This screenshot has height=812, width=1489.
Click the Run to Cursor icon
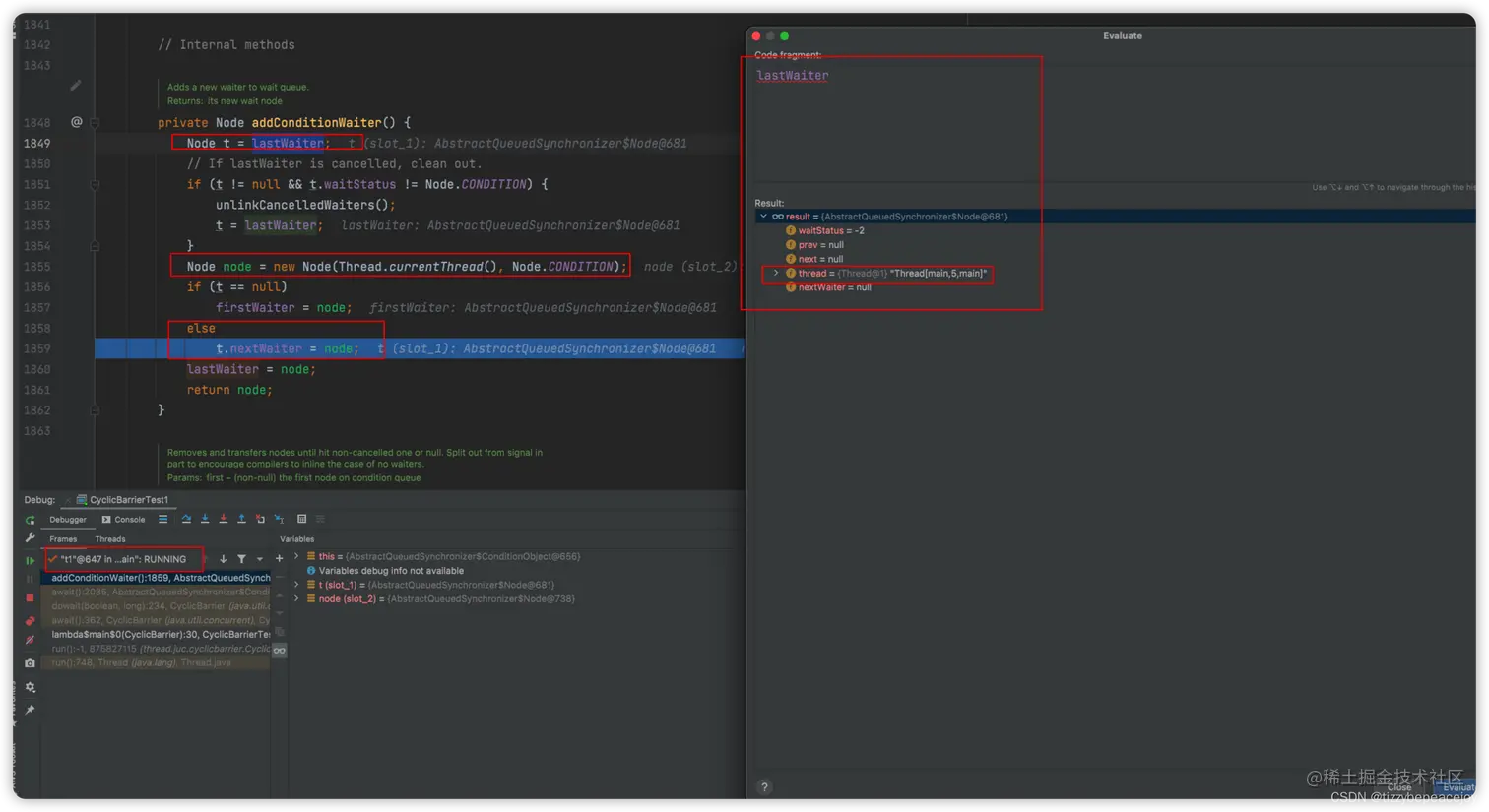279,520
